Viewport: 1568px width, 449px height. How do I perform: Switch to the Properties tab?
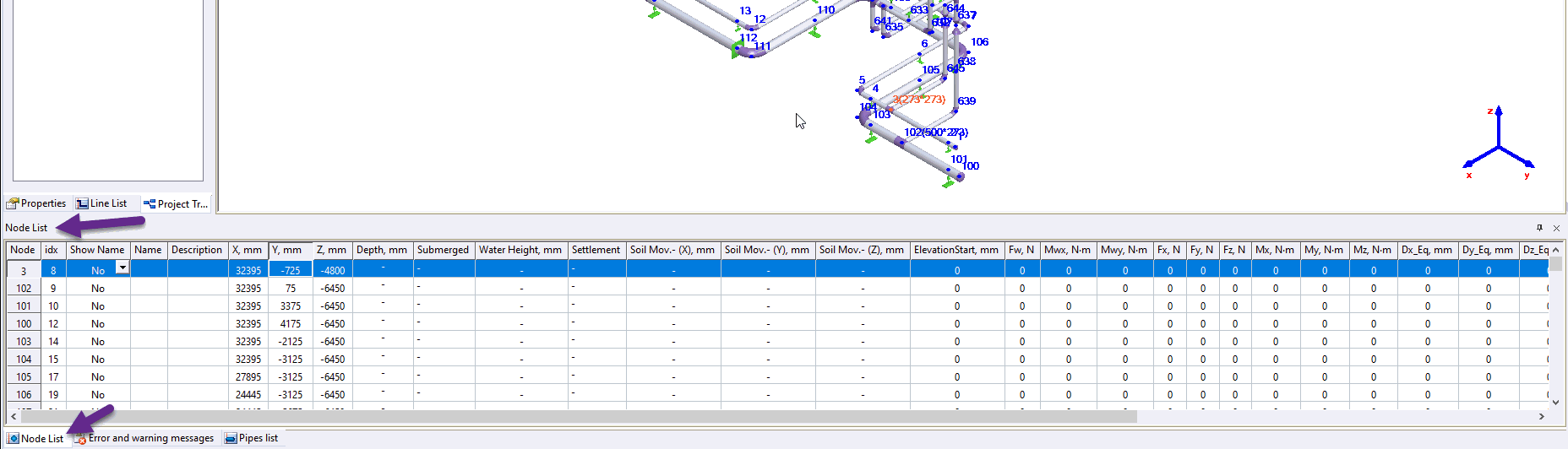pos(36,203)
